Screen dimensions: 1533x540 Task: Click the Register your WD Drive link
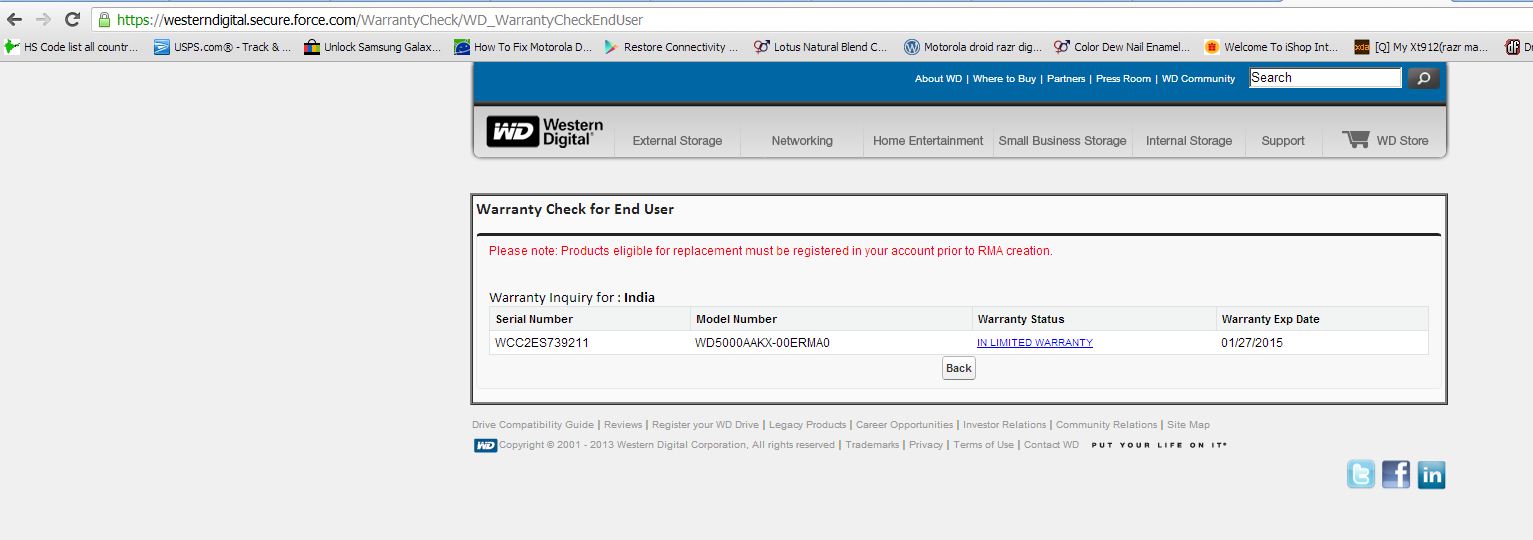705,425
